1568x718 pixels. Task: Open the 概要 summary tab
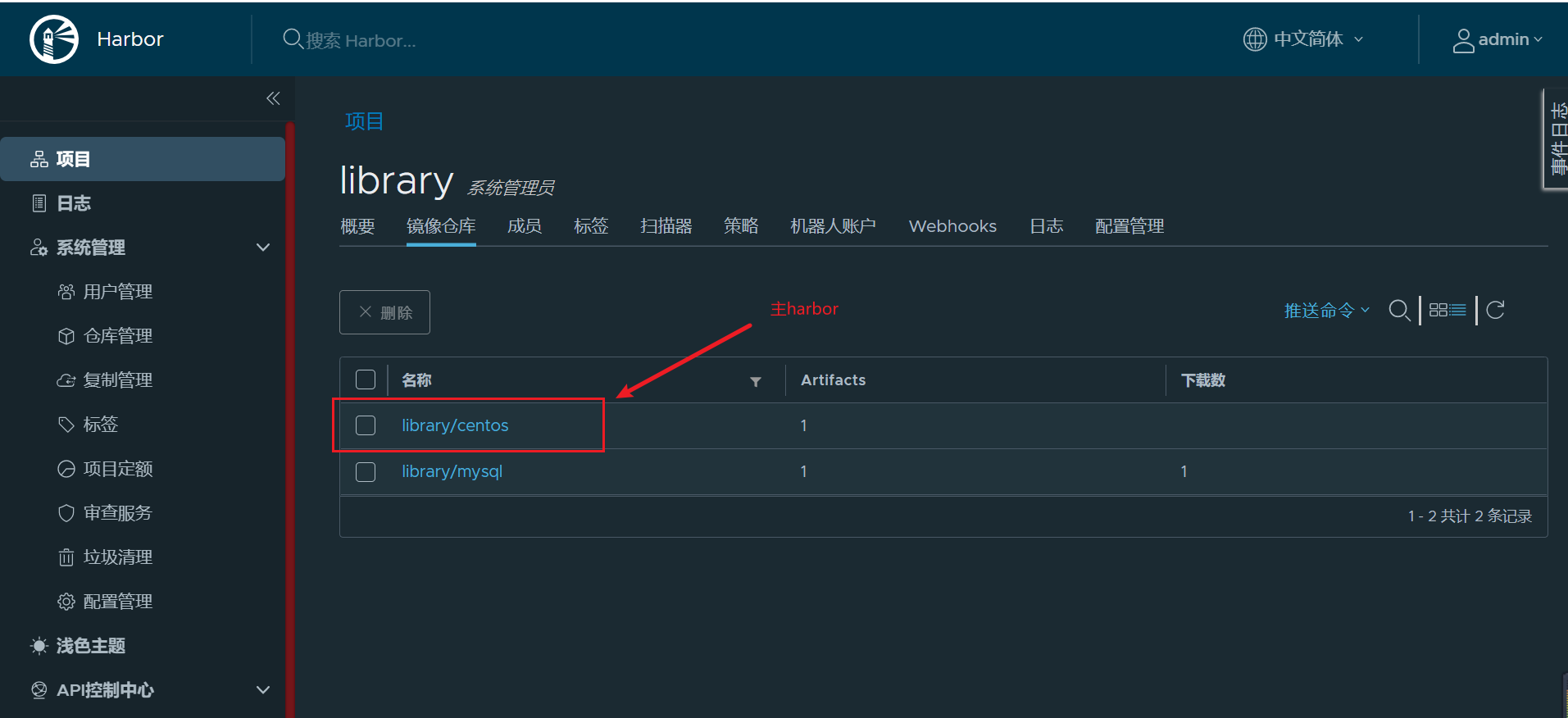click(x=357, y=226)
